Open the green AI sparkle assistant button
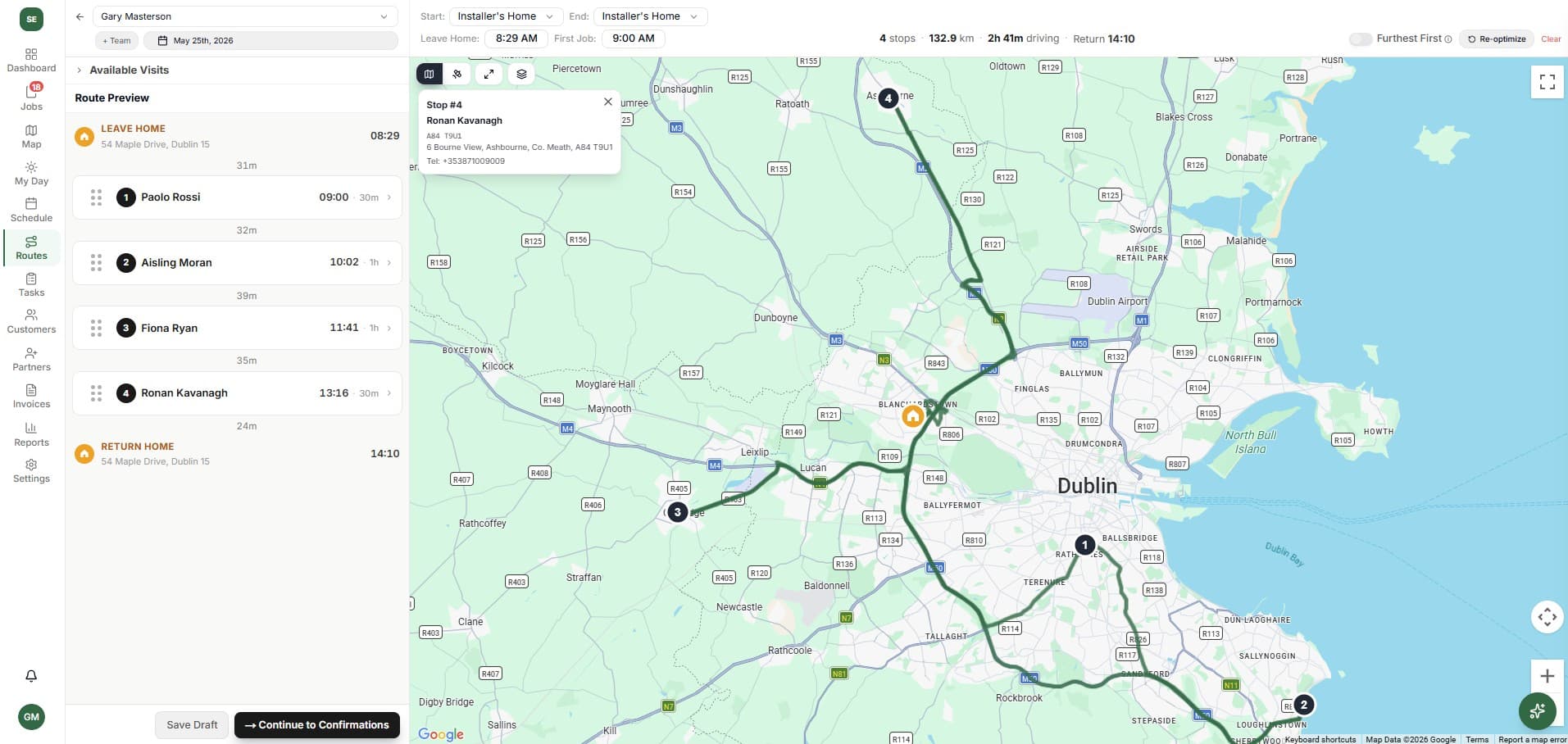 coord(1538,711)
